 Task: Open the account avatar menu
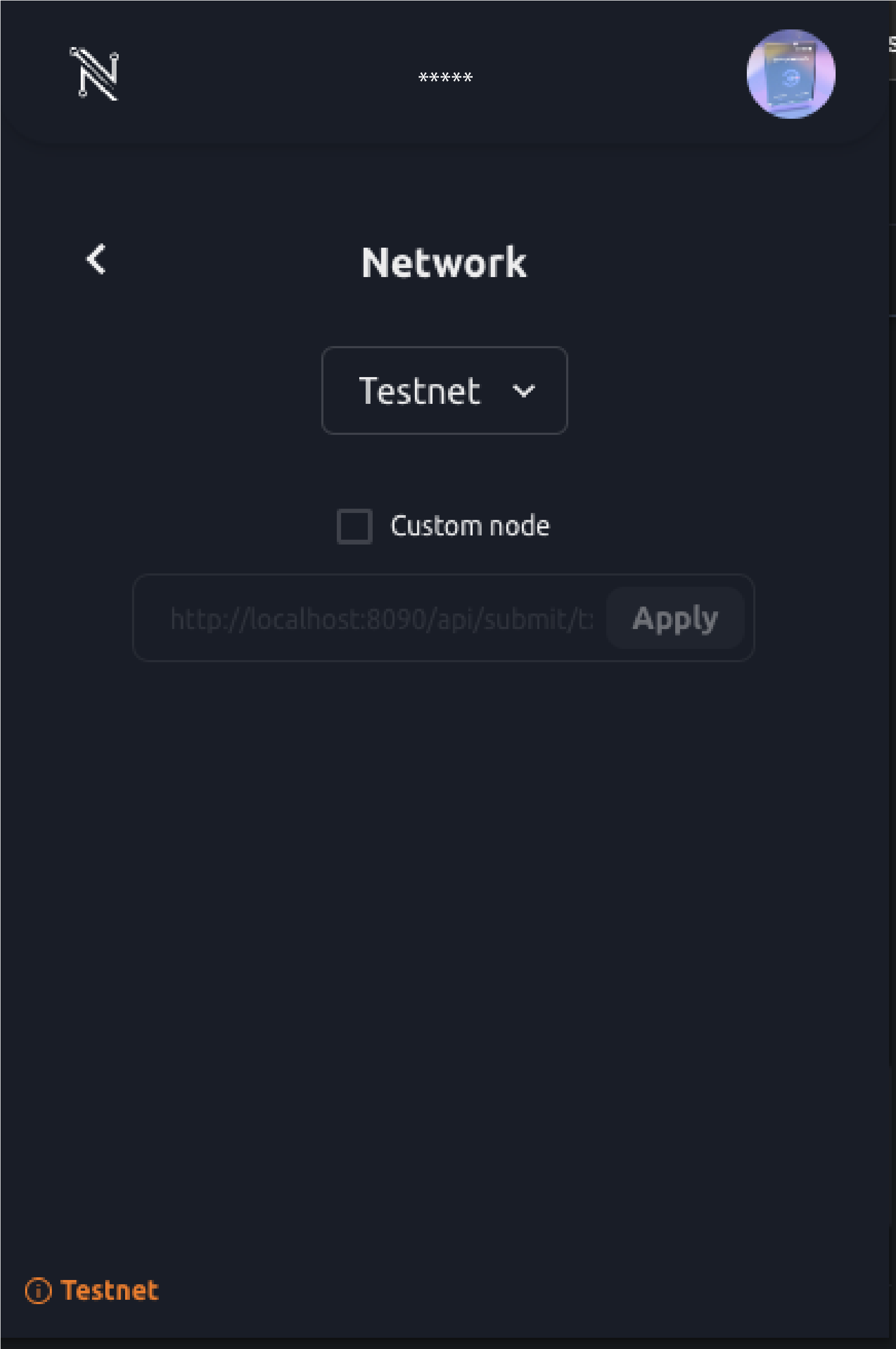pyautogui.click(x=790, y=74)
